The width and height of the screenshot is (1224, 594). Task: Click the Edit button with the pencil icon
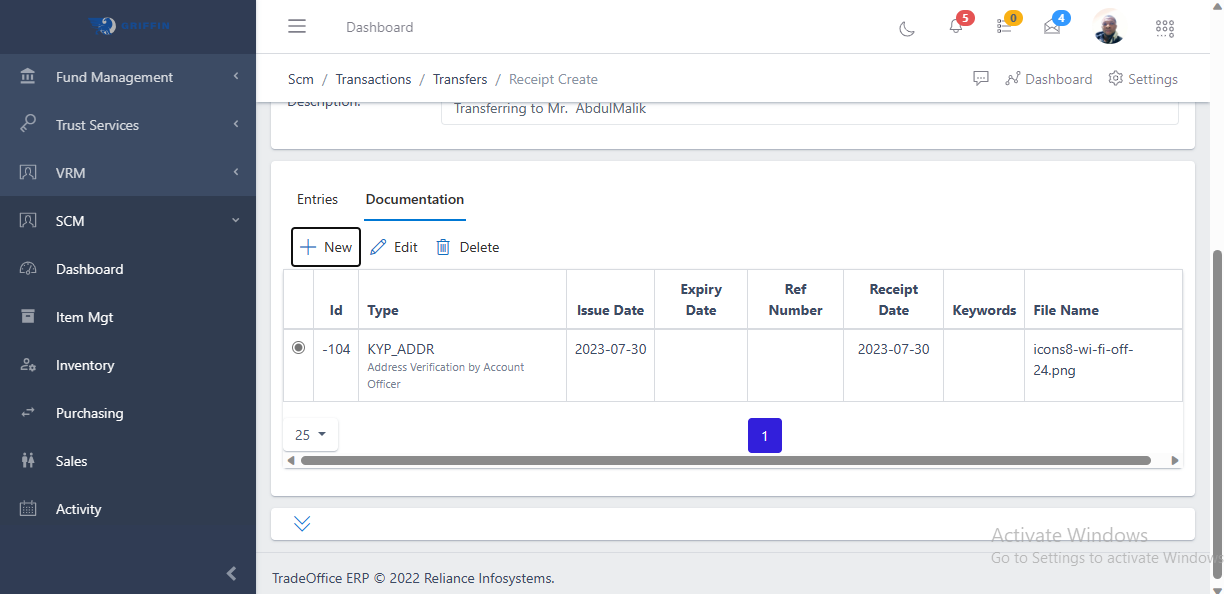click(x=394, y=247)
